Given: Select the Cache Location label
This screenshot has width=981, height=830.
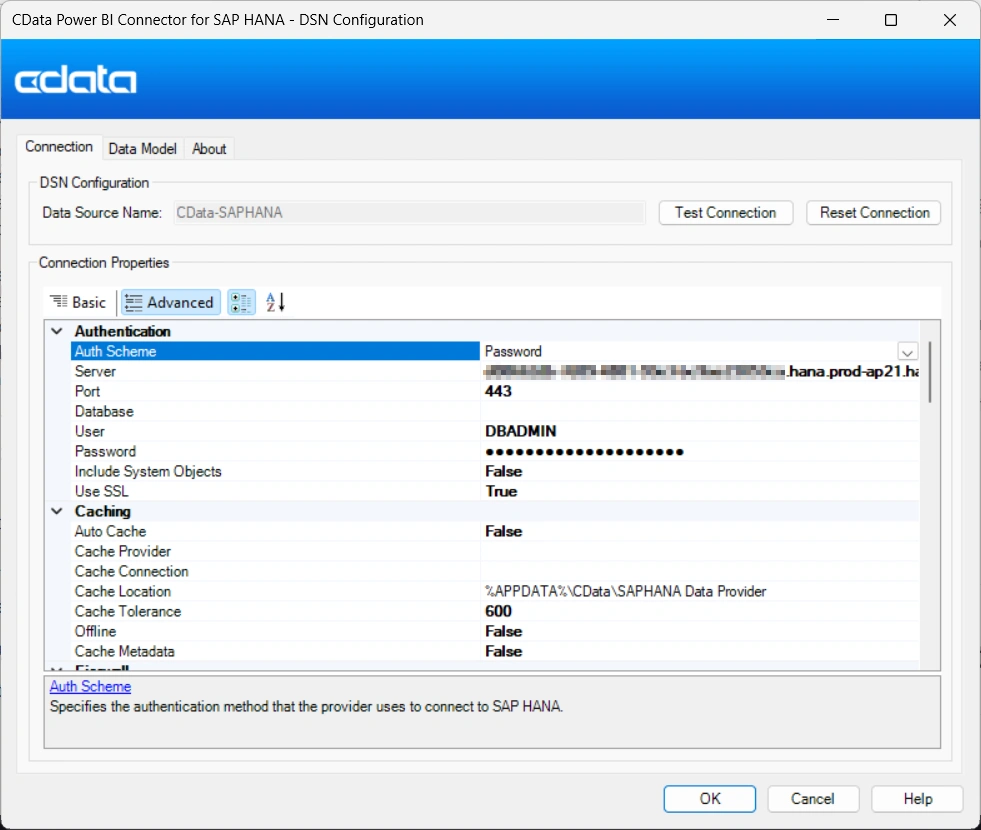Looking at the screenshot, I should [123, 592].
